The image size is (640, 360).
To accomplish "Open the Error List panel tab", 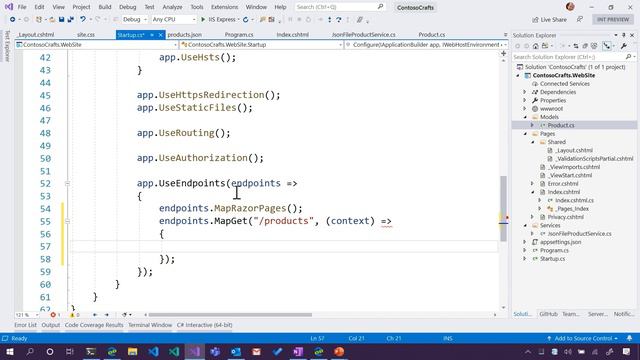I will (x=25, y=325).
